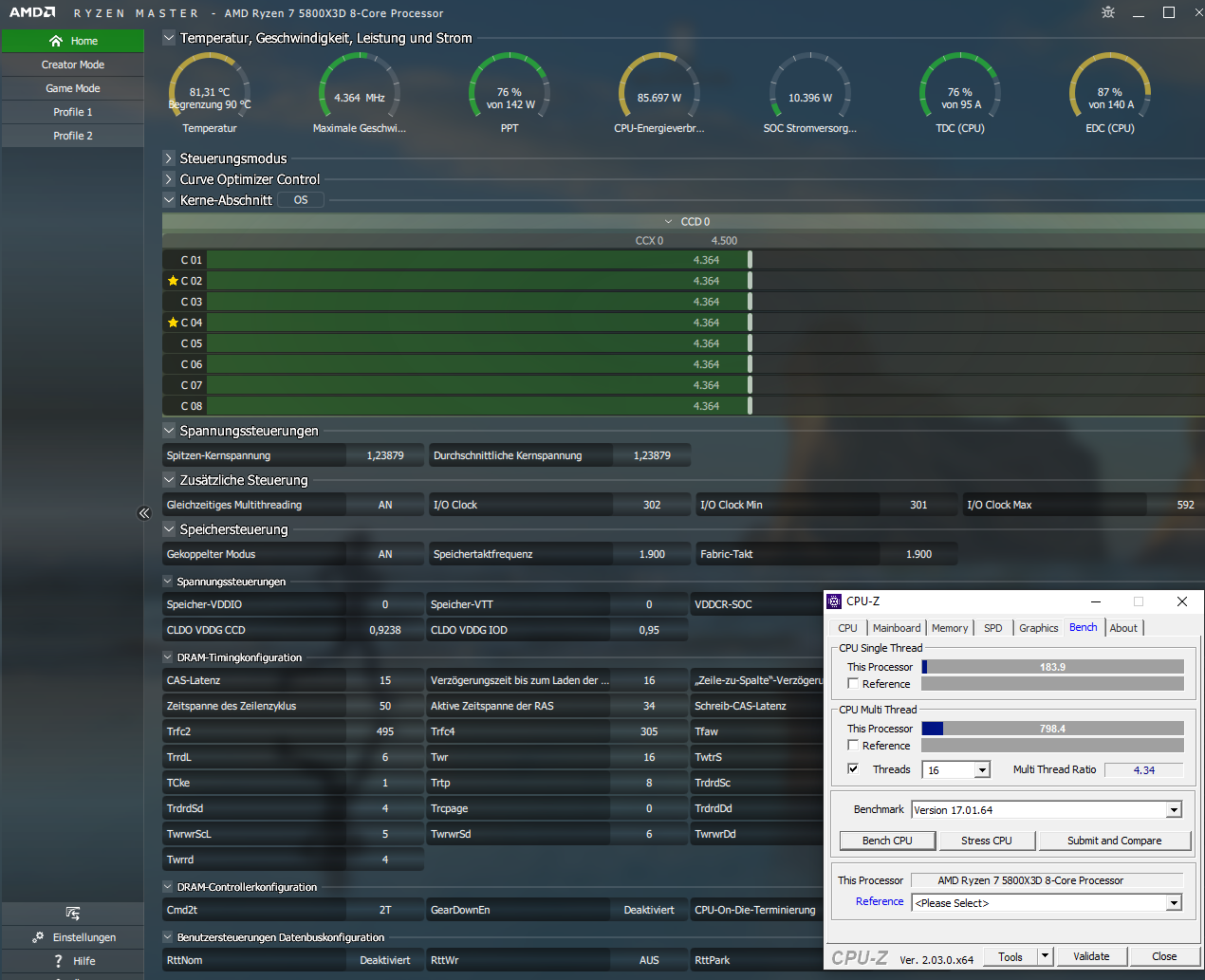
Task: Uncheck the Threads checkbox in CPU-Z
Action: [853, 768]
